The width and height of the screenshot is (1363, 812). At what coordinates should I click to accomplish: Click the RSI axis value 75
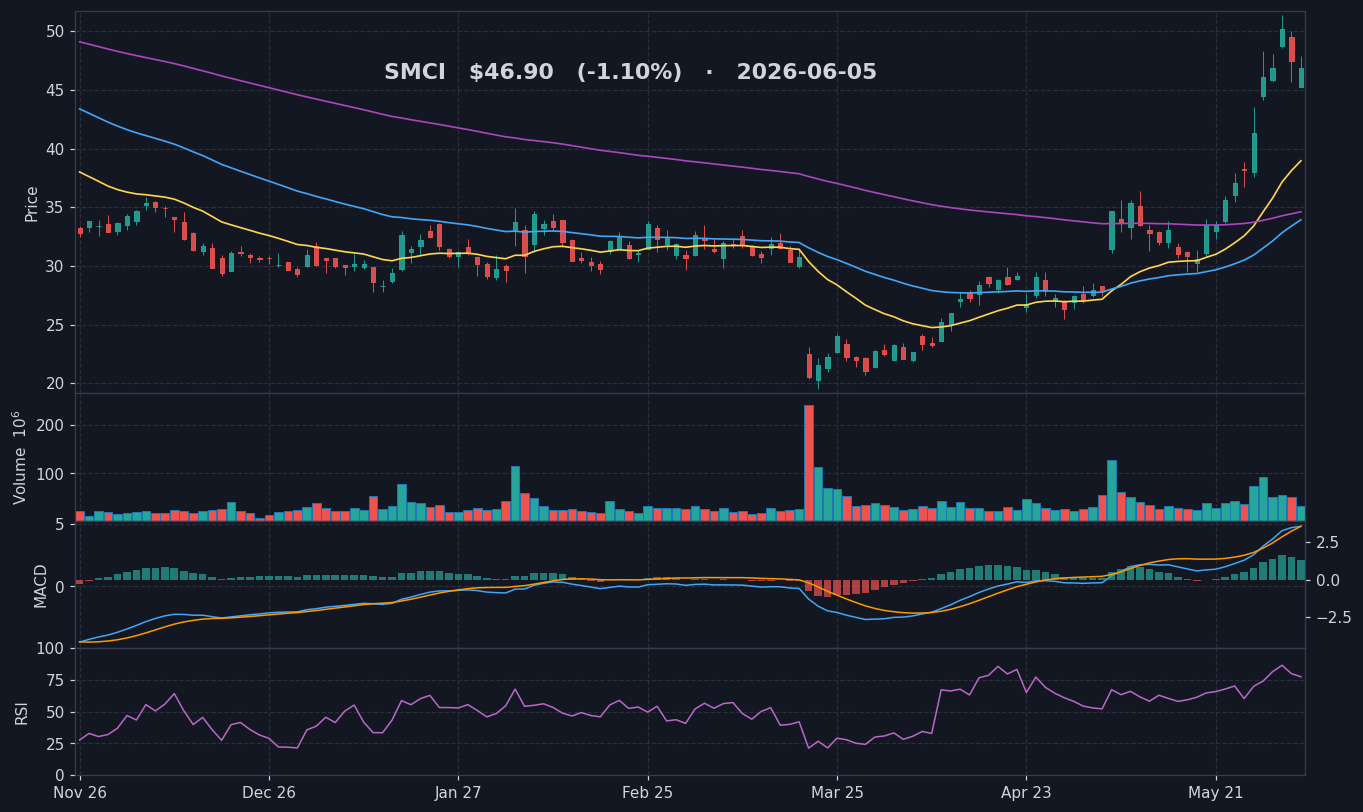tap(55, 680)
